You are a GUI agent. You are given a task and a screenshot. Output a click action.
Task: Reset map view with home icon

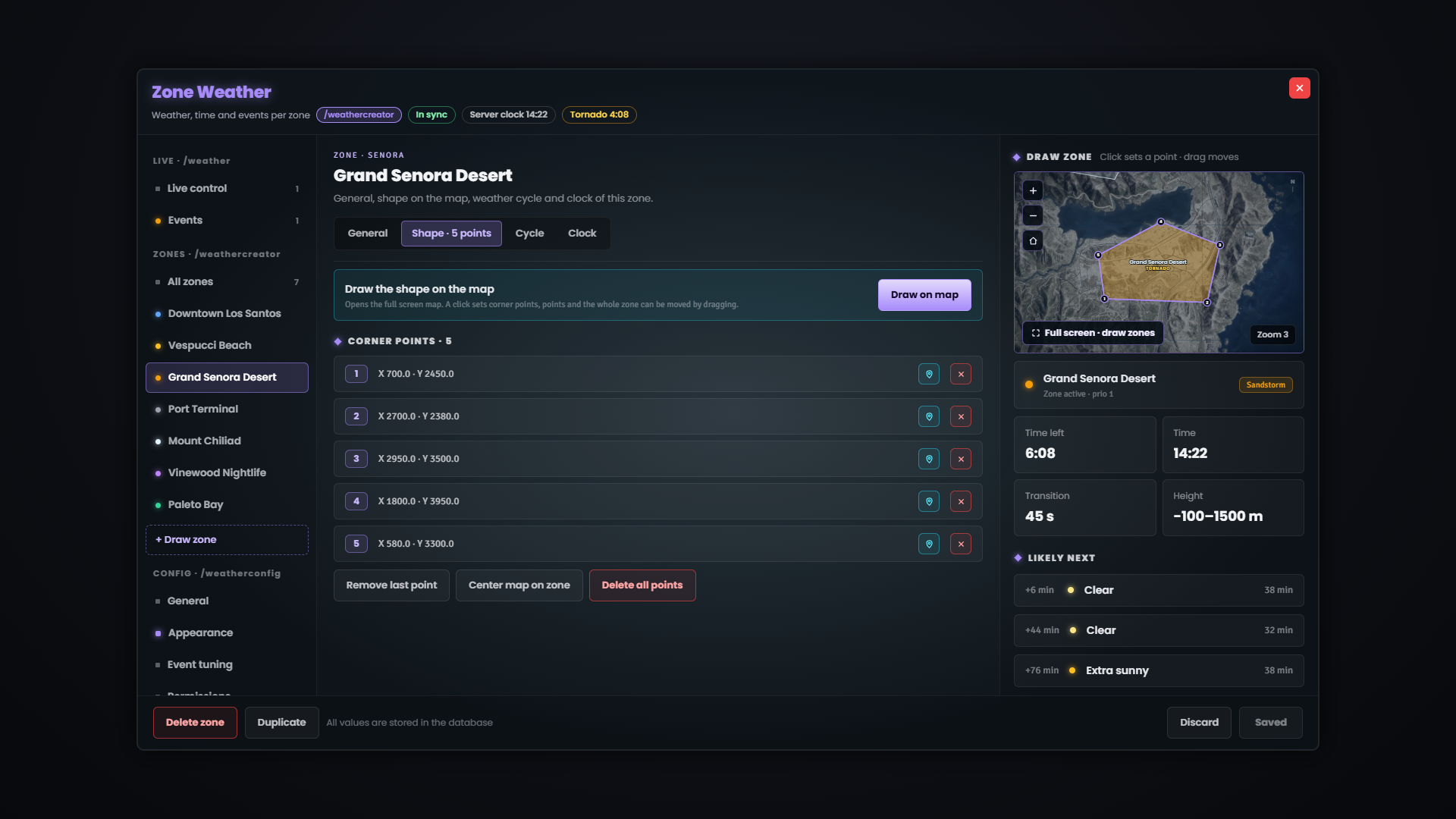coord(1033,240)
